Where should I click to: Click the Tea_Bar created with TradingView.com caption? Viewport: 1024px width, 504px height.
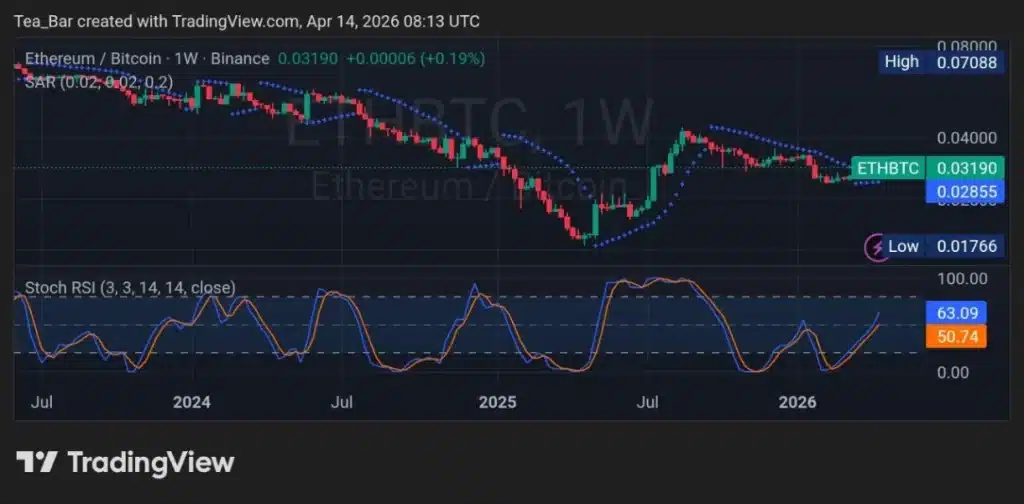click(x=247, y=21)
